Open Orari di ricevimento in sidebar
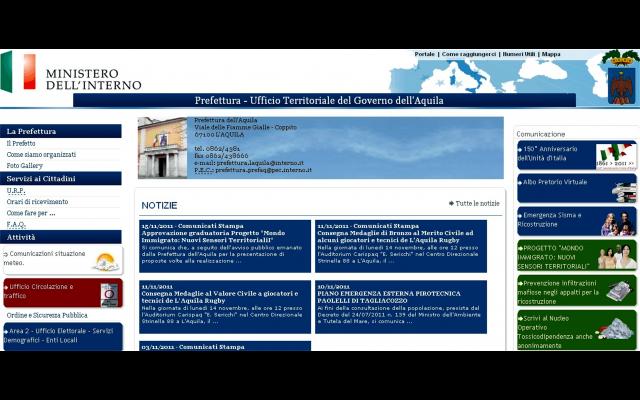The image size is (640, 400). point(37,201)
